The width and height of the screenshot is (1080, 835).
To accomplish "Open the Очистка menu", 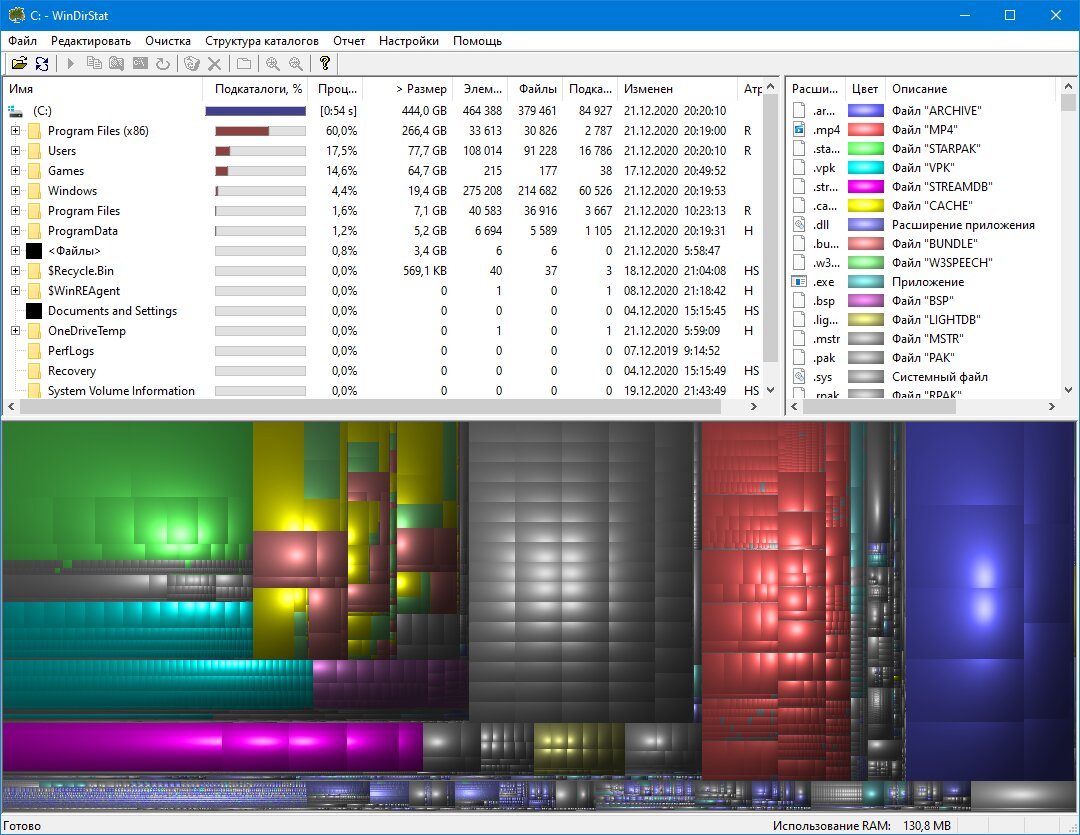I will pos(167,41).
